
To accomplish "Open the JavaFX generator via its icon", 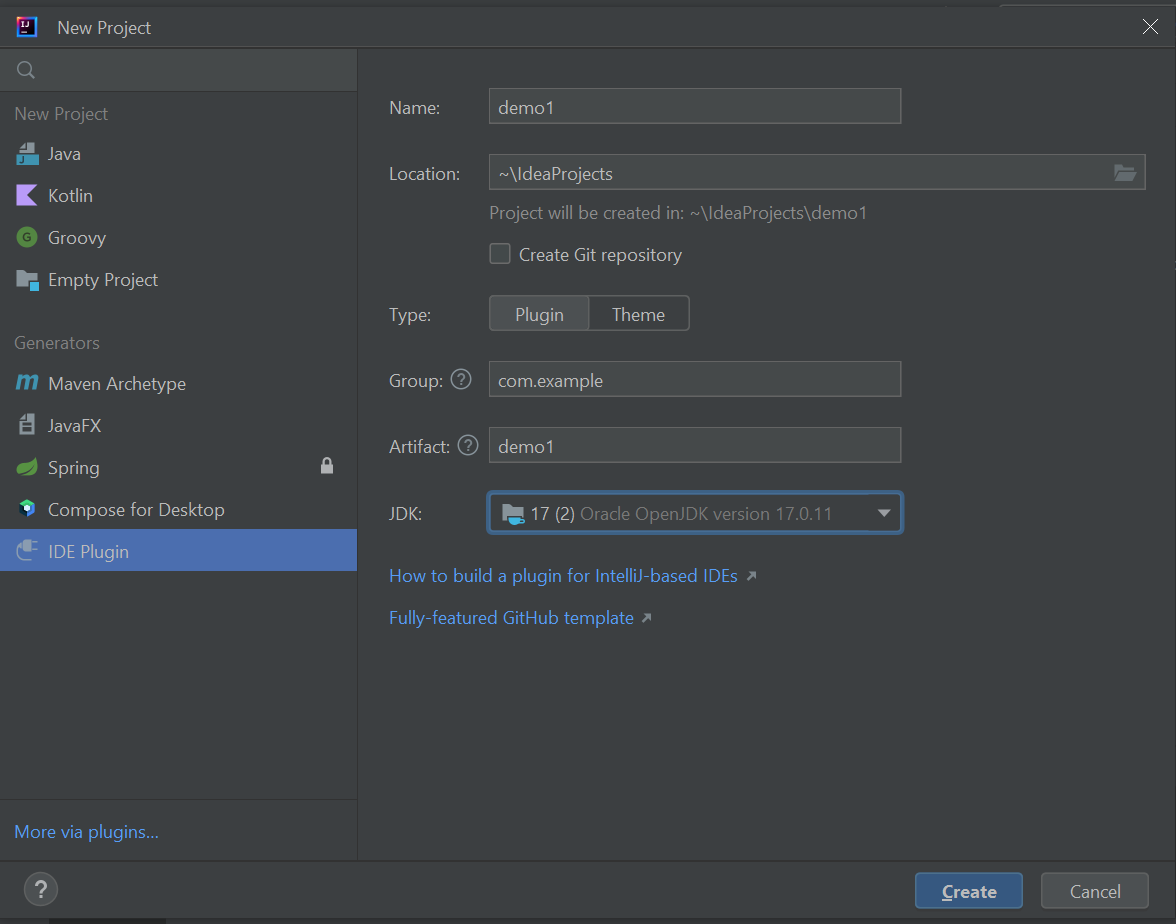I will point(29,425).
